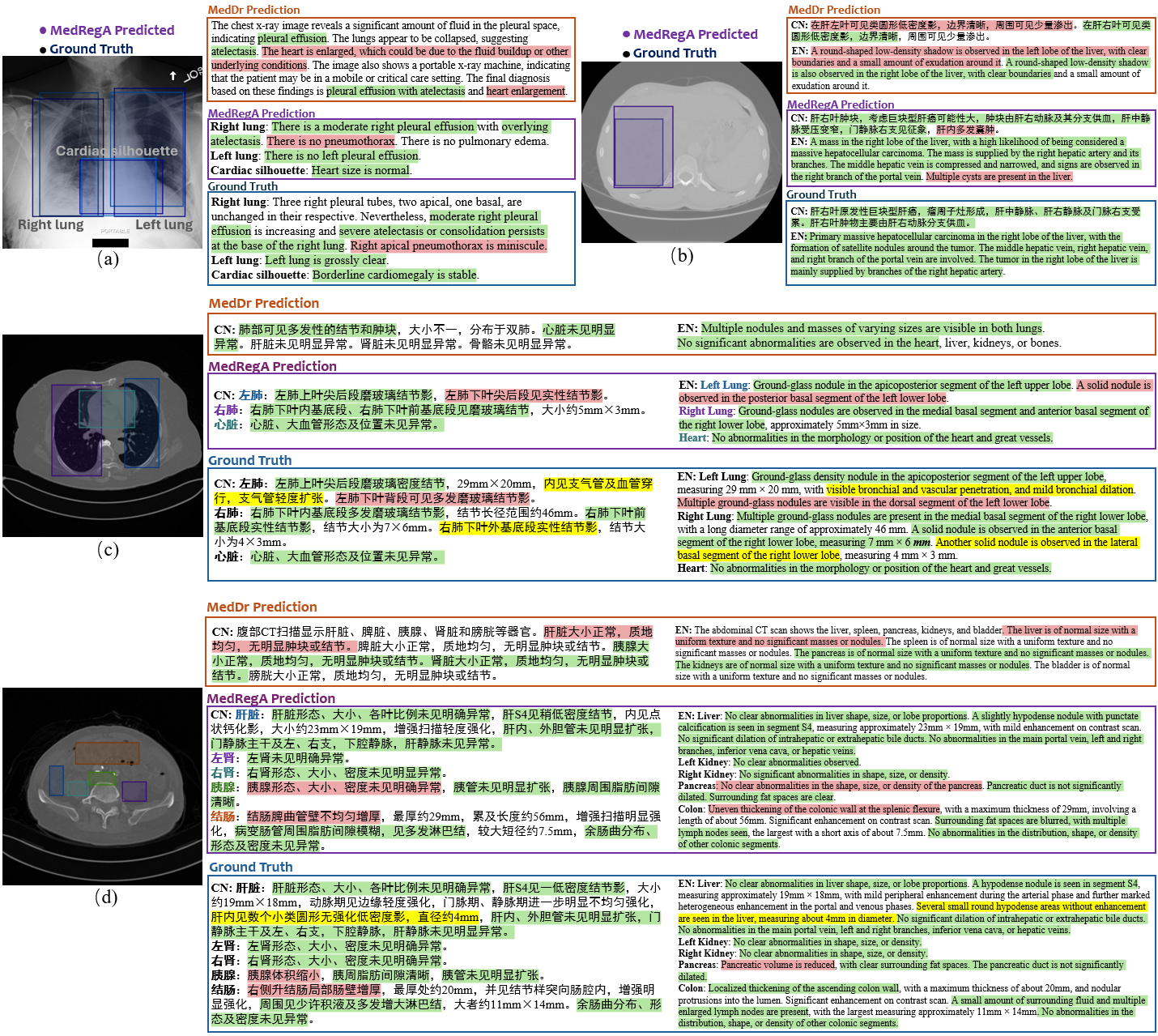Image resolution: width=1158 pixels, height=1036 pixels.
Task: Click the Ground Truth heading for abdominal CT (d)
Action: (251, 867)
